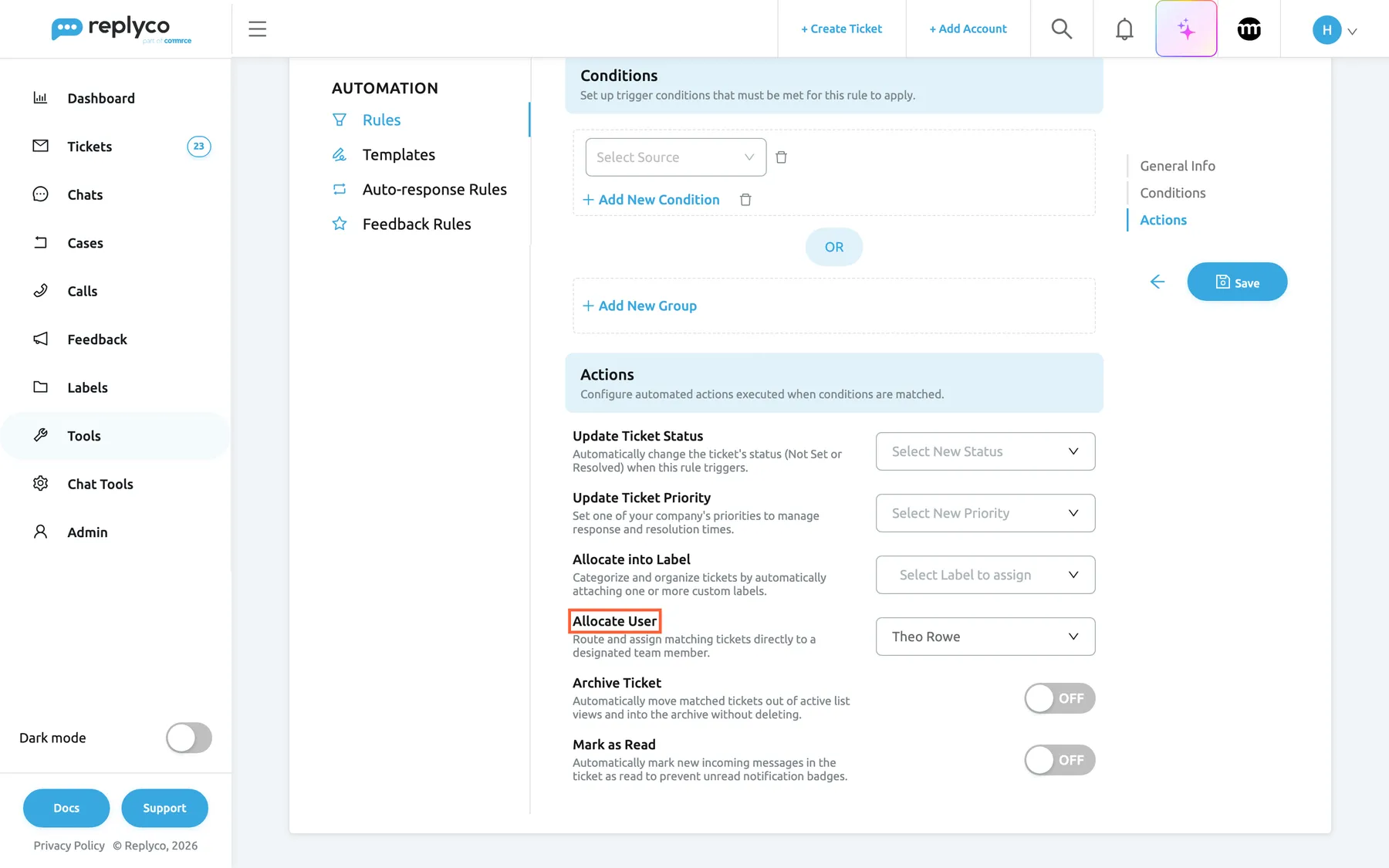Click Add New Group
This screenshot has width=1389, height=868.
tap(639, 306)
